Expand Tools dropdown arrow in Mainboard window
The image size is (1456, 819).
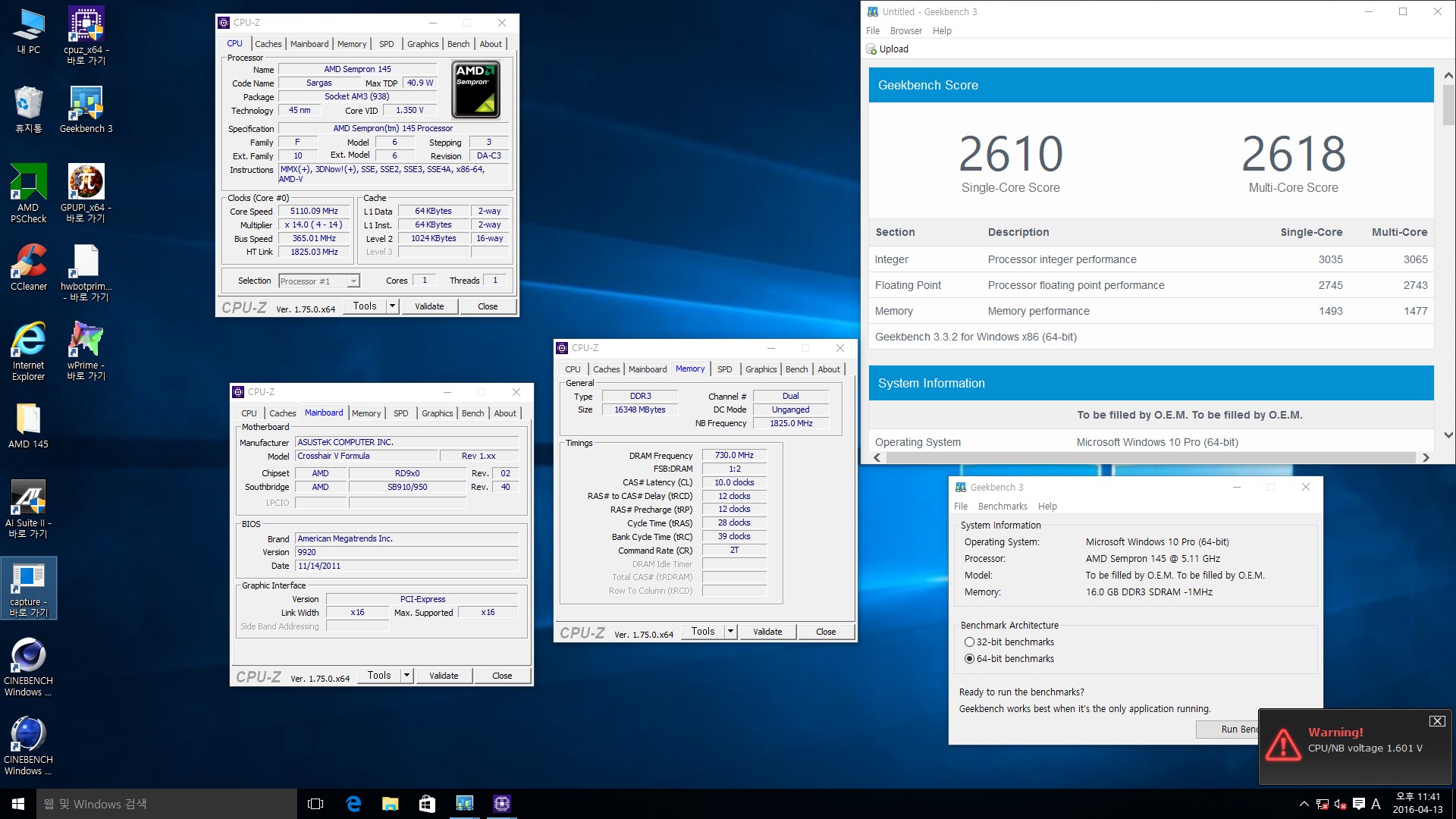coord(406,676)
